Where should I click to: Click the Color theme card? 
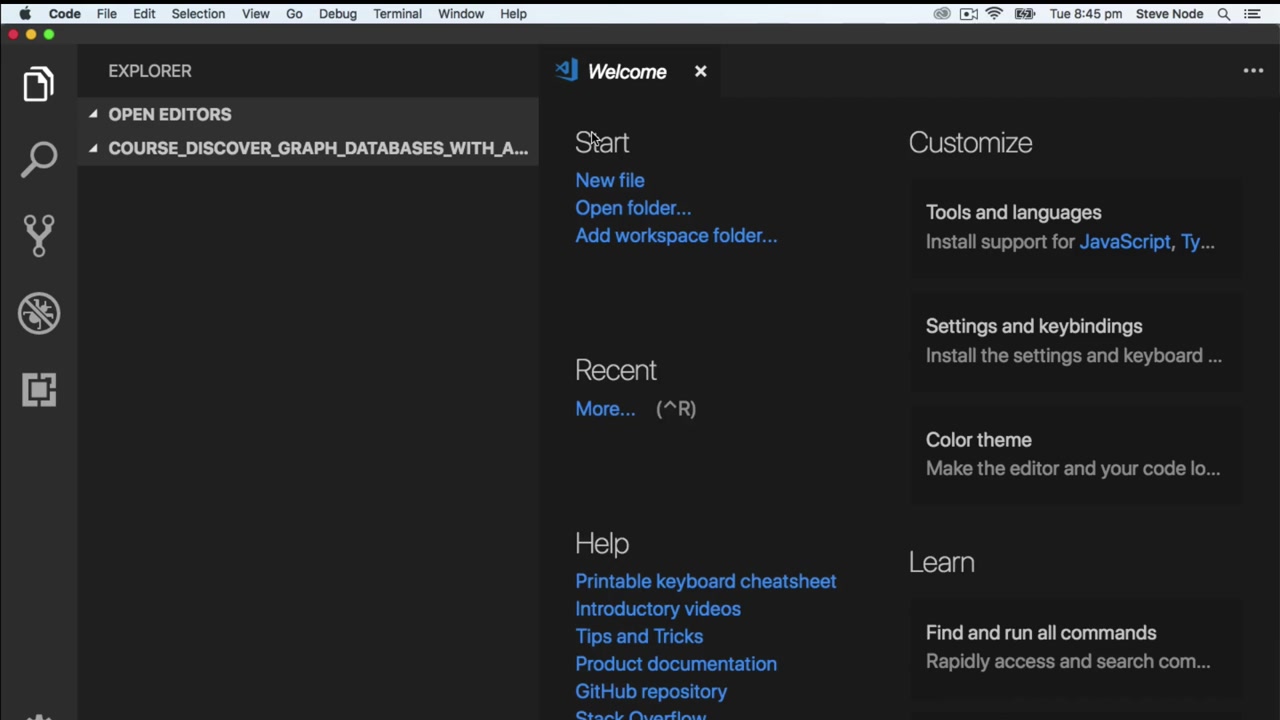(x=1075, y=454)
